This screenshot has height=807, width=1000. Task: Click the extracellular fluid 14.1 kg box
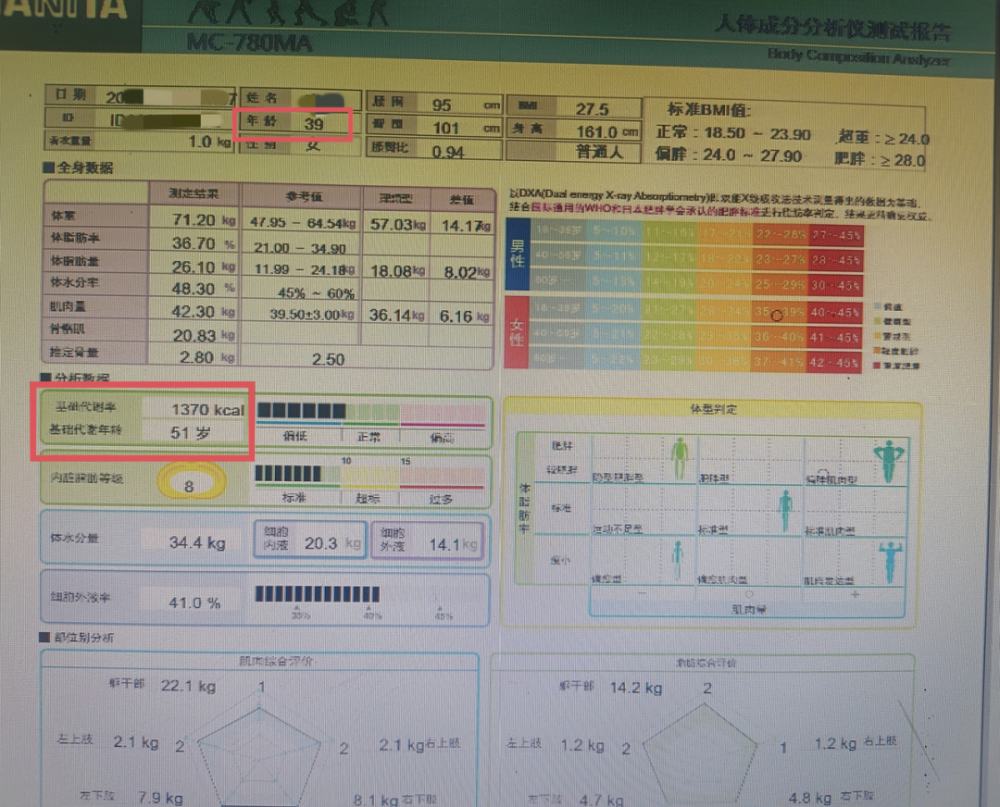click(427, 541)
